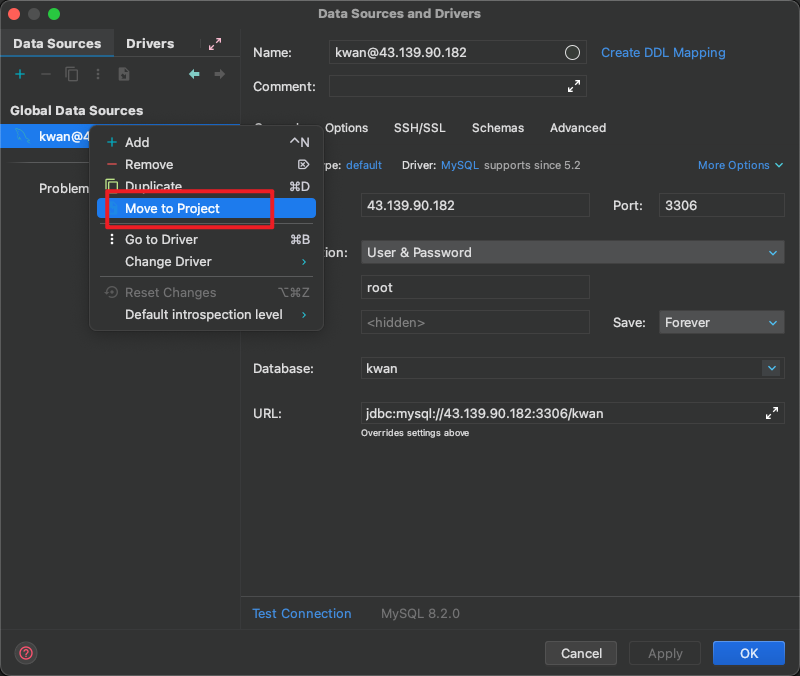Switch to the Data Sources tab

57,43
